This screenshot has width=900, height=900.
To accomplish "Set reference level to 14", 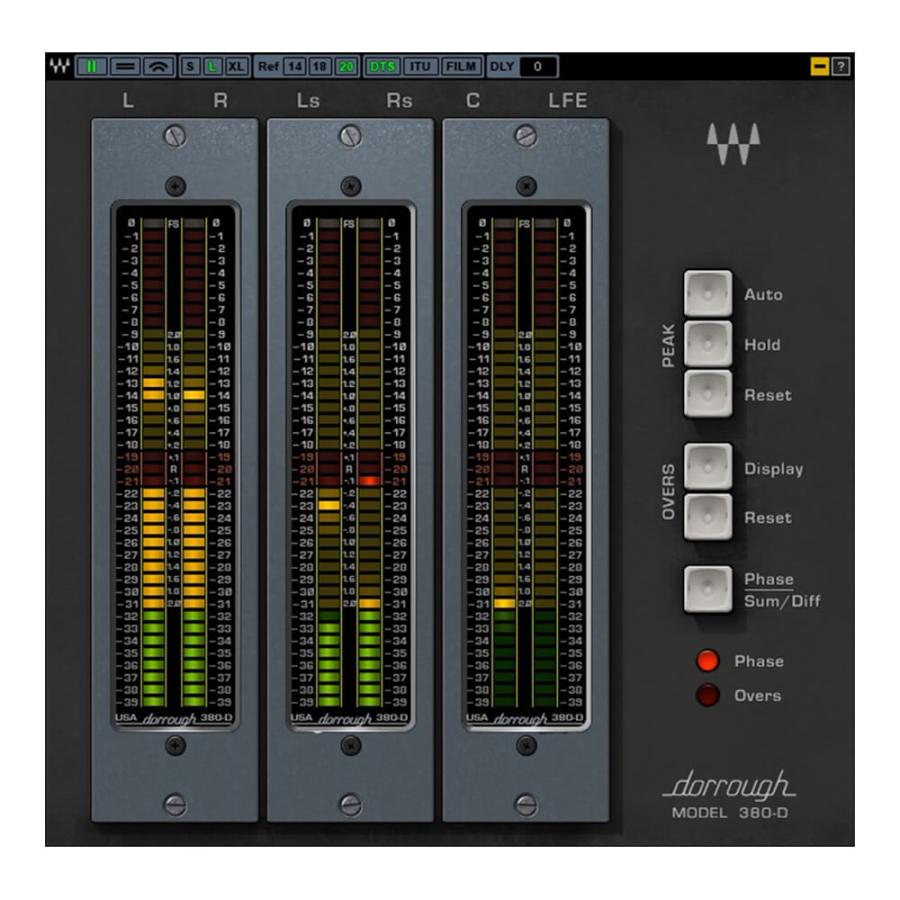I will (x=294, y=67).
